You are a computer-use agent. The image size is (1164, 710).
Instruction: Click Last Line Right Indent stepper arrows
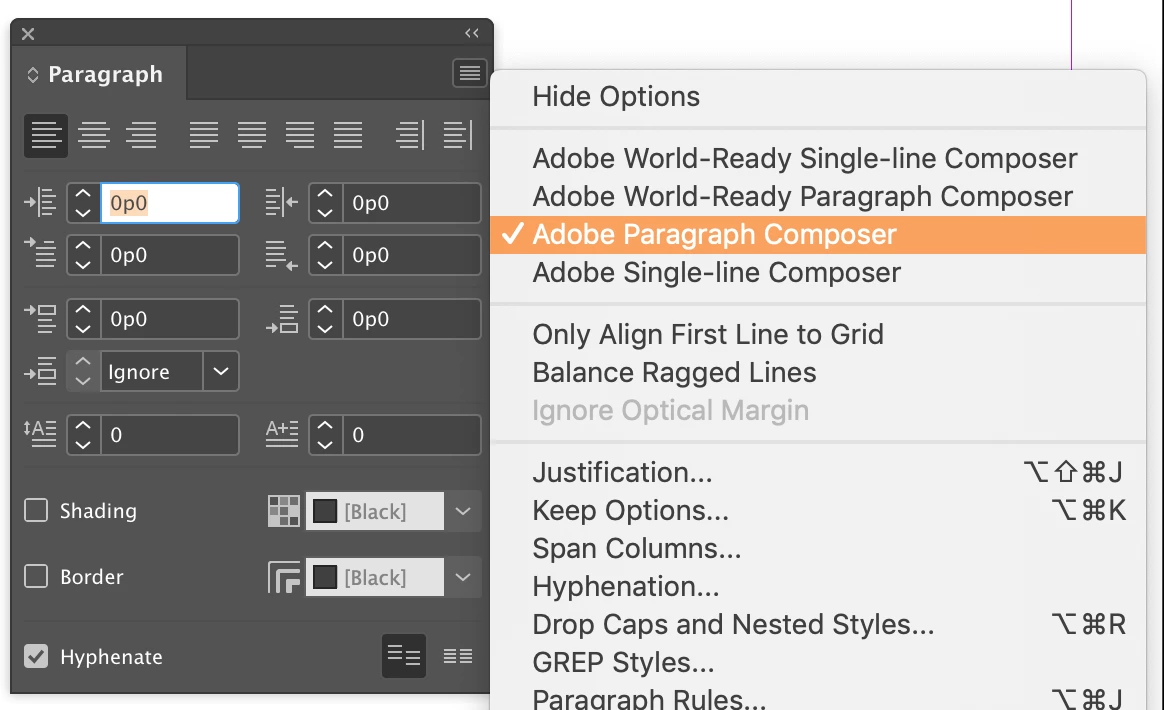(x=325, y=255)
